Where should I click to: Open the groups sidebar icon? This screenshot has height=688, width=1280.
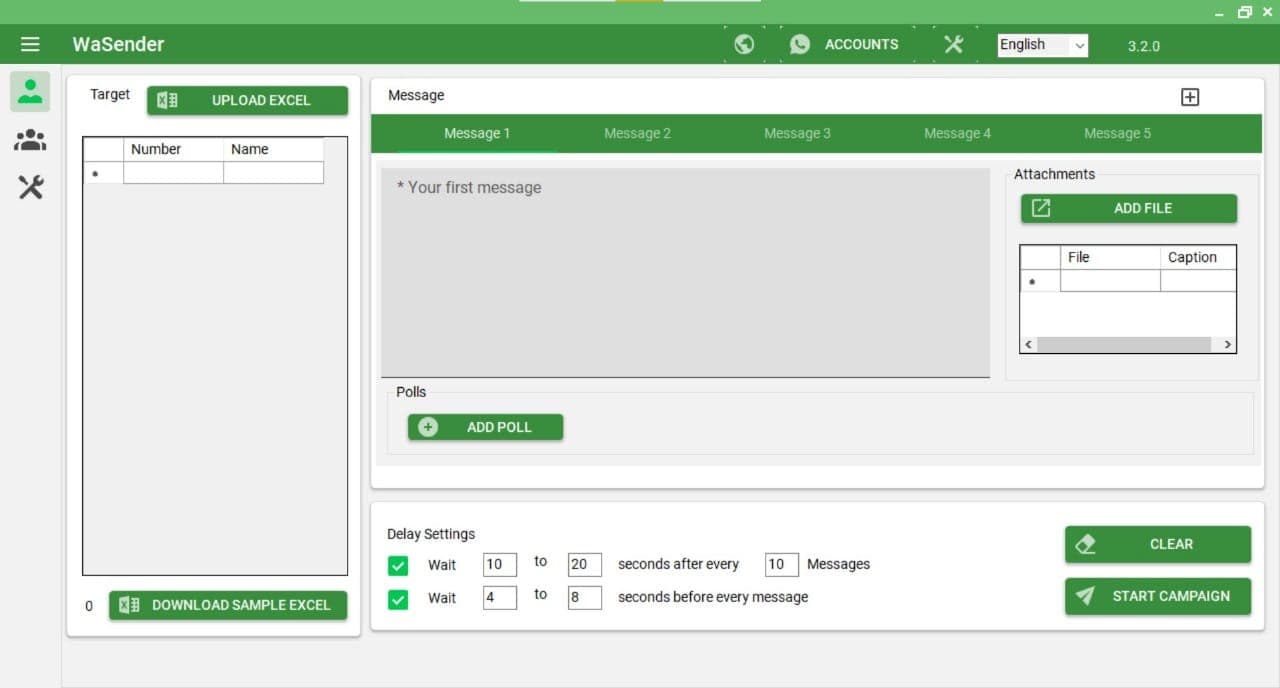(x=30, y=140)
